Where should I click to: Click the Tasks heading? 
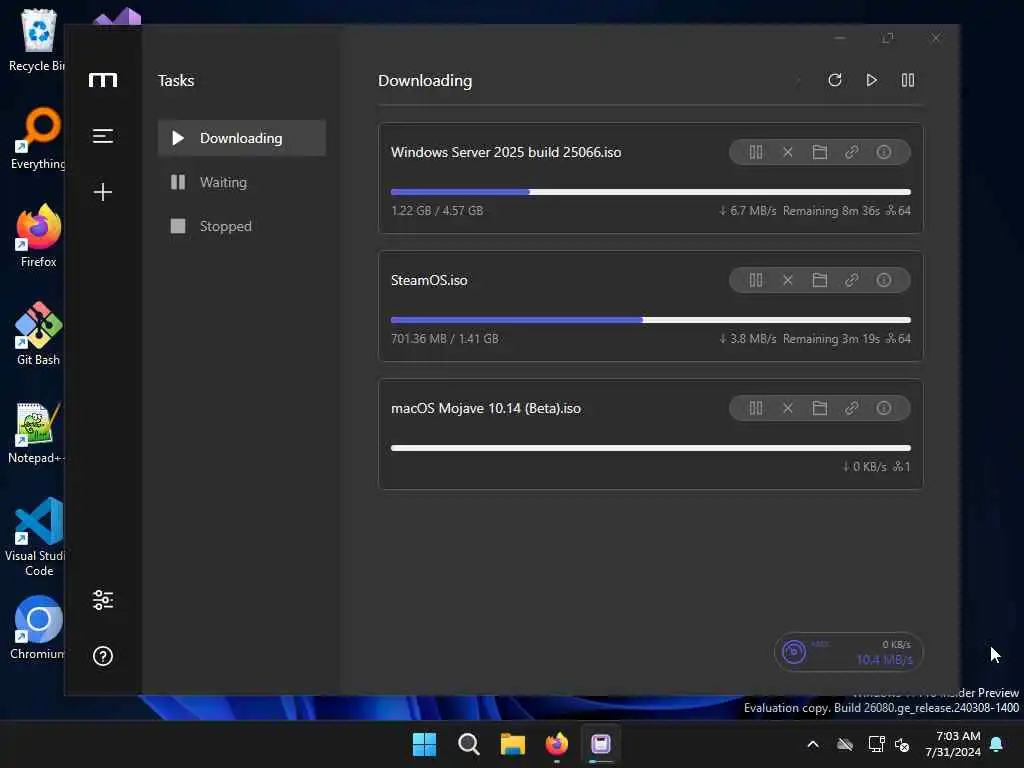[x=176, y=80]
